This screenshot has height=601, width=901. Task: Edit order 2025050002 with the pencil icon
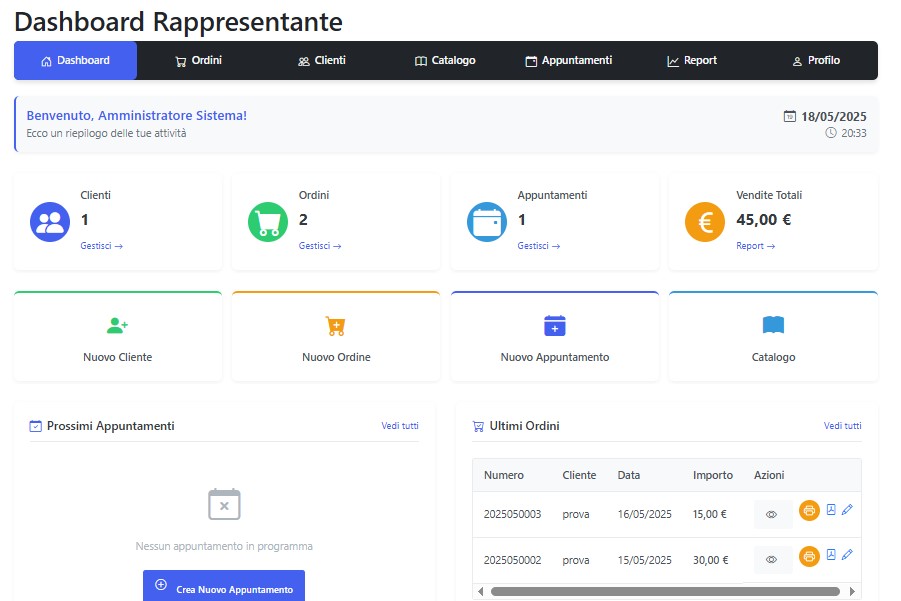pos(847,555)
